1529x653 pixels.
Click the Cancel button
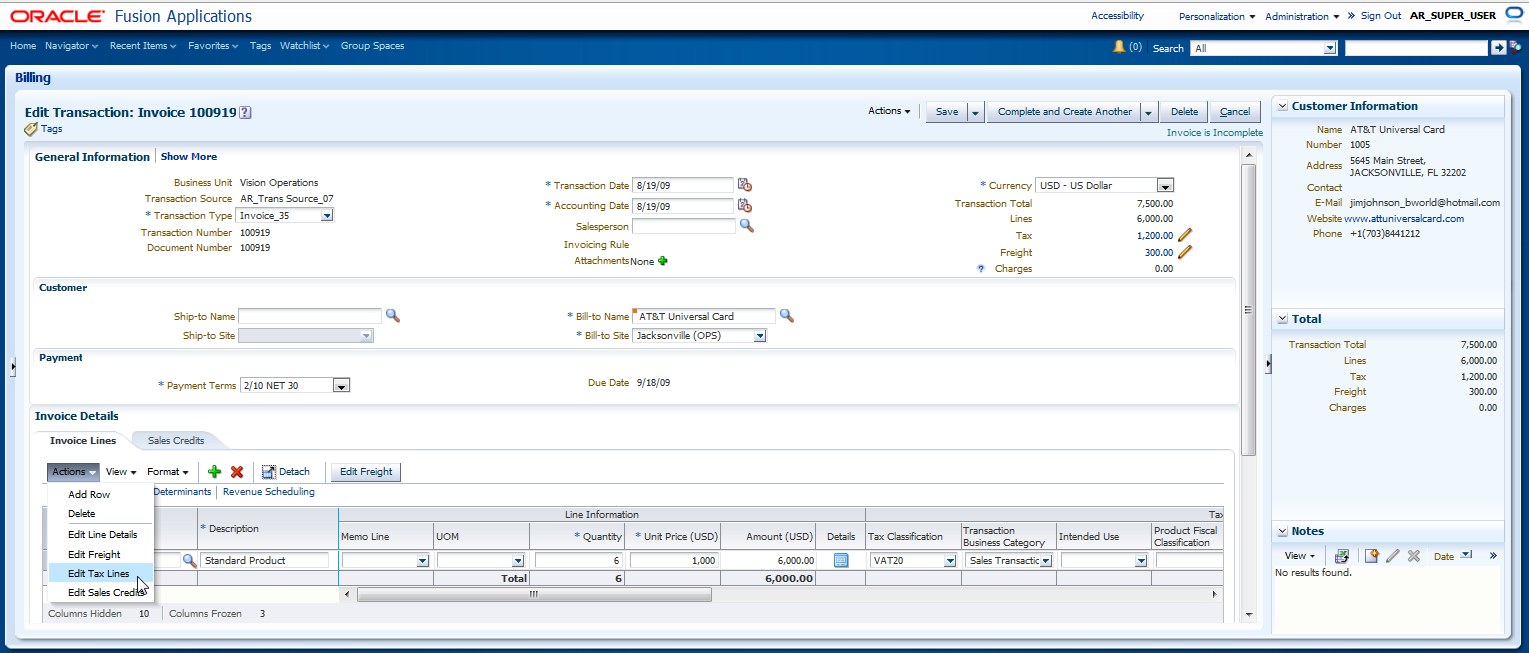(1235, 112)
